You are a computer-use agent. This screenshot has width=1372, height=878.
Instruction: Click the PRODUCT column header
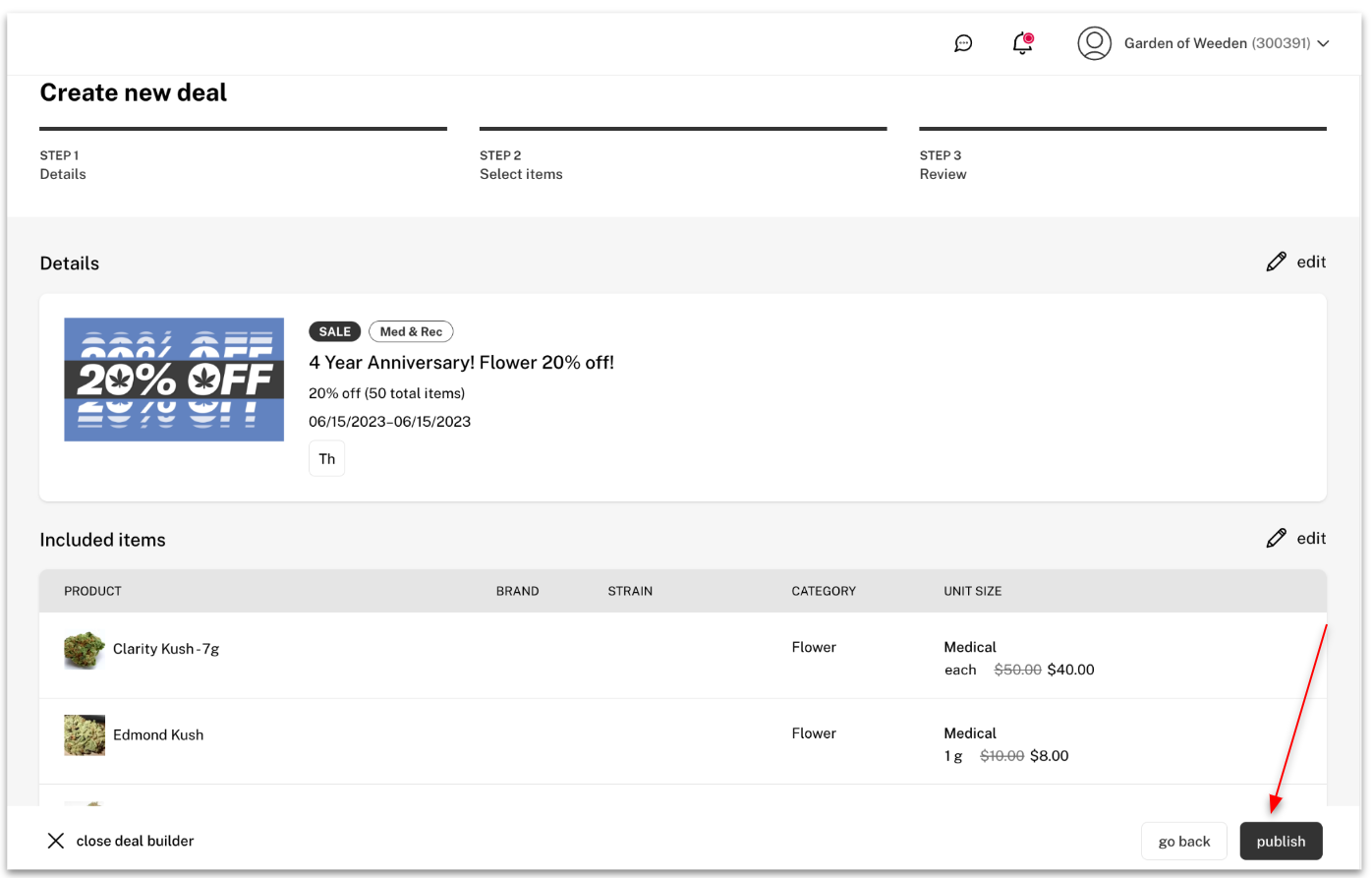92,591
